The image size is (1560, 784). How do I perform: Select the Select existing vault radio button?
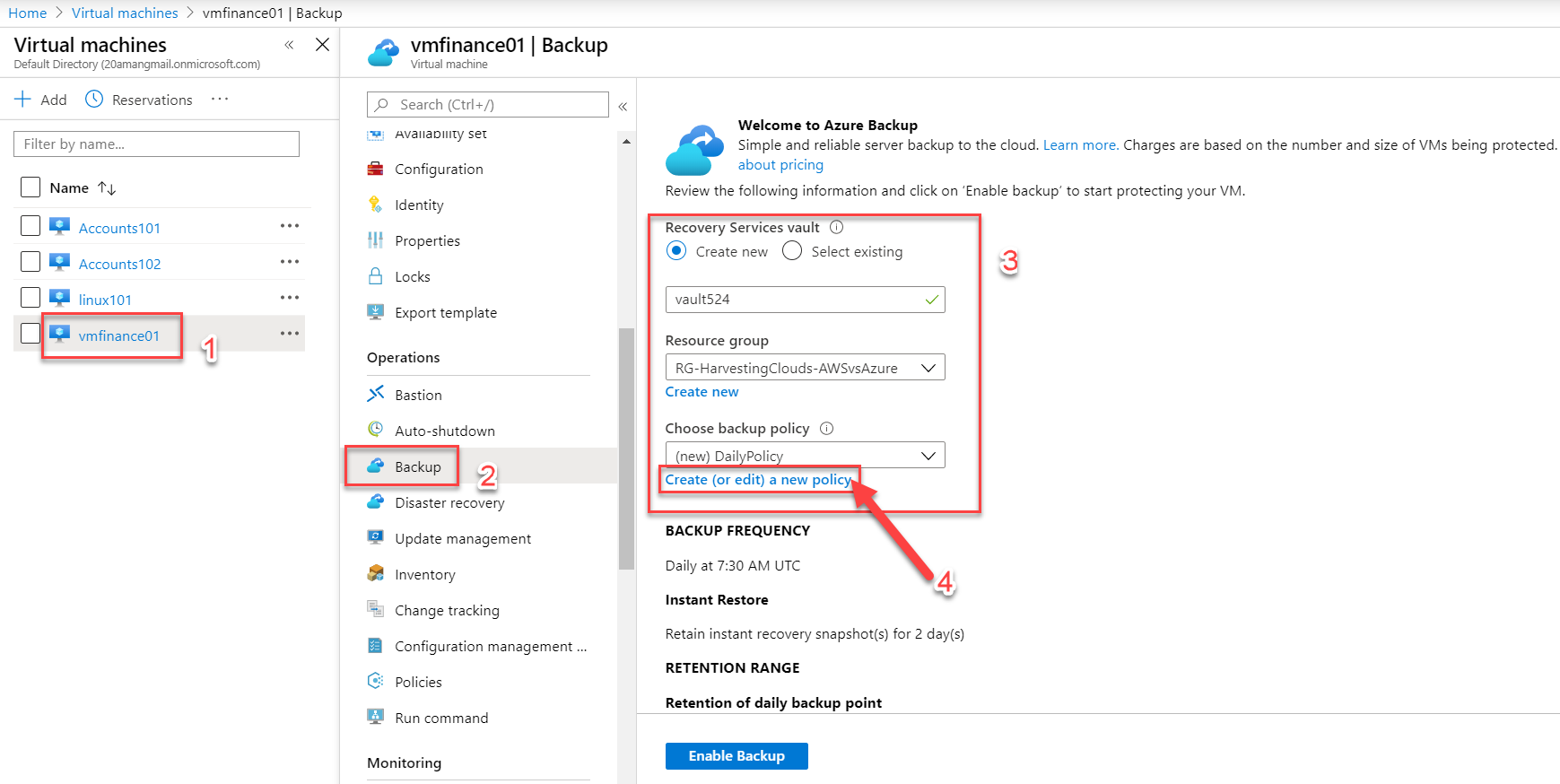point(792,251)
